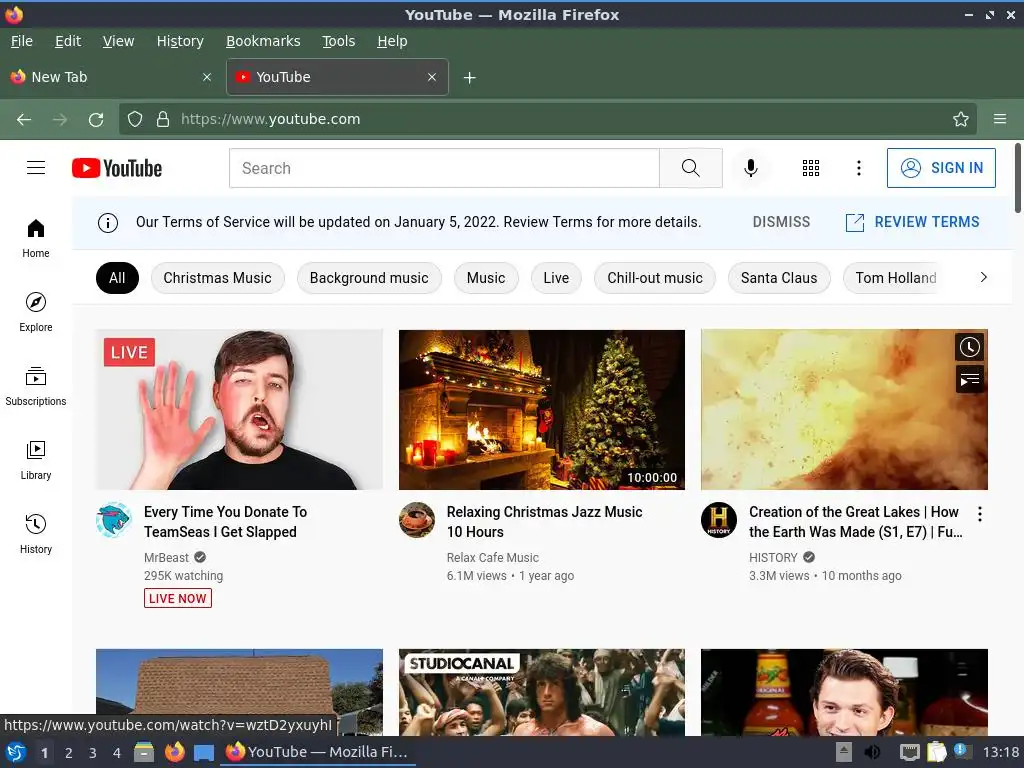The image size is (1024, 768).
Task: Open the Bookmarks menu
Action: point(263,41)
